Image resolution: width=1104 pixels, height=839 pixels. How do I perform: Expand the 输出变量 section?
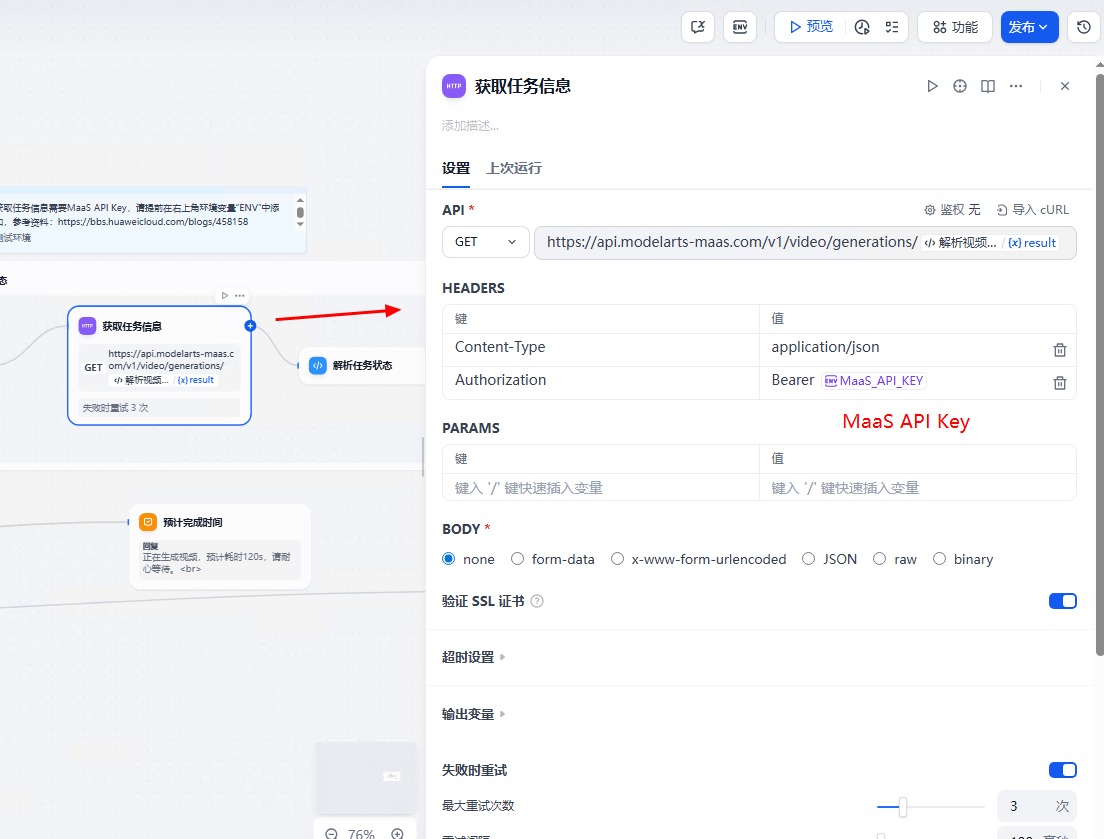[474, 714]
